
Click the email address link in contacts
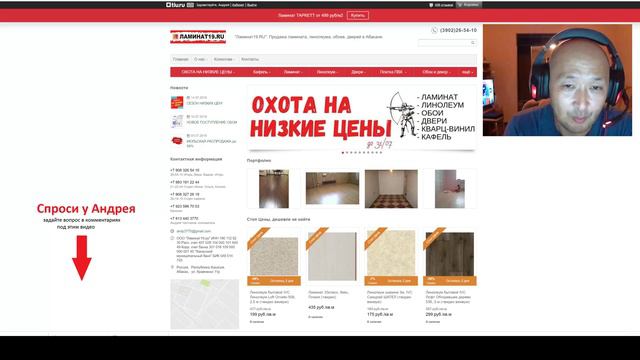click(x=193, y=231)
